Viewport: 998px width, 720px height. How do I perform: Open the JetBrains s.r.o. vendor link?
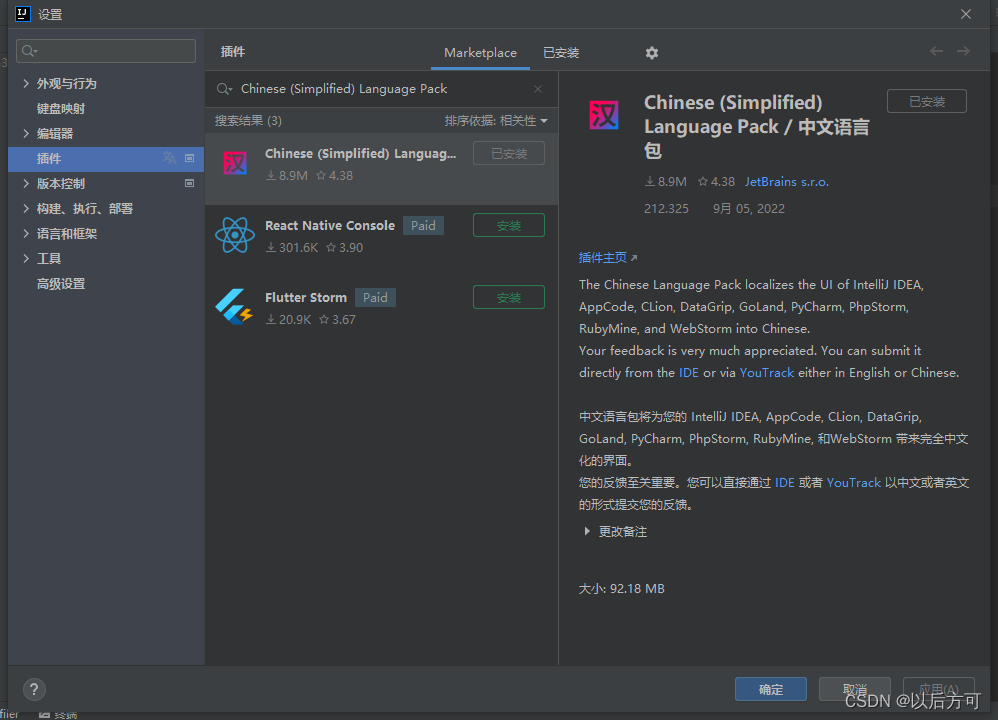[787, 182]
